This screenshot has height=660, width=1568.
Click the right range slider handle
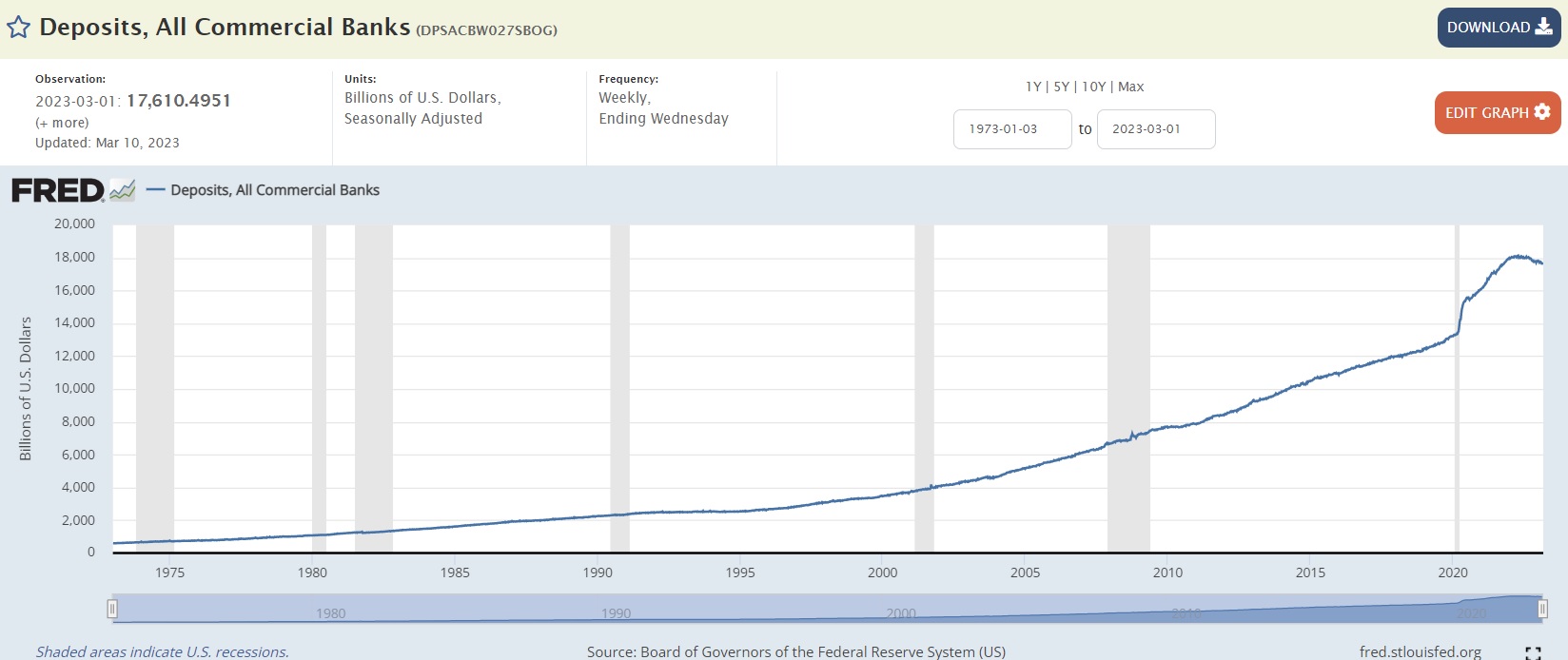tap(1542, 609)
